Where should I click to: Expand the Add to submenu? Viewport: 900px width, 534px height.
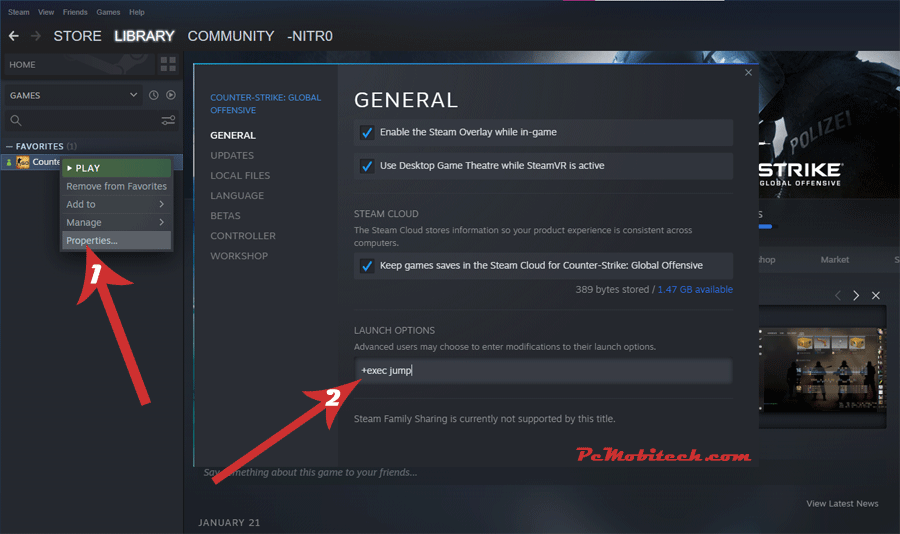(116, 204)
